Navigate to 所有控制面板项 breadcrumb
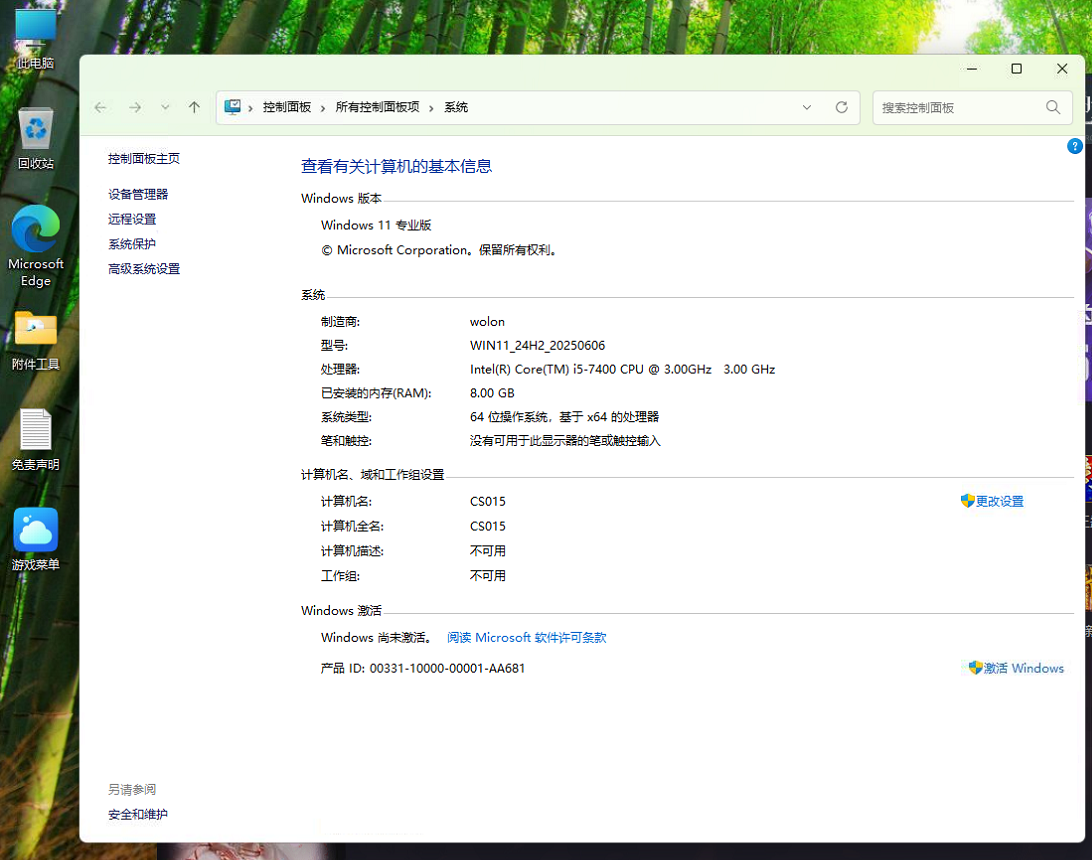1092x860 pixels. (x=377, y=107)
